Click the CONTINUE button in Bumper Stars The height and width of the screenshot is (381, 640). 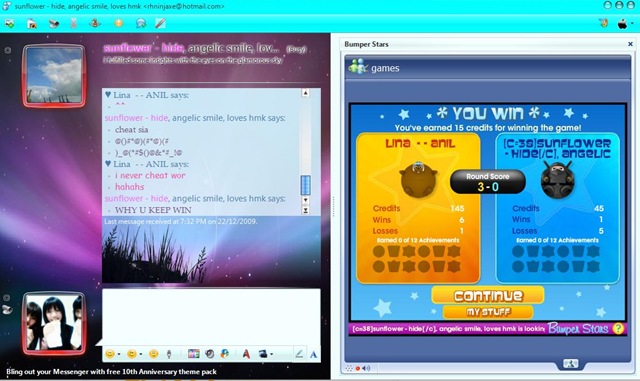coord(488,295)
